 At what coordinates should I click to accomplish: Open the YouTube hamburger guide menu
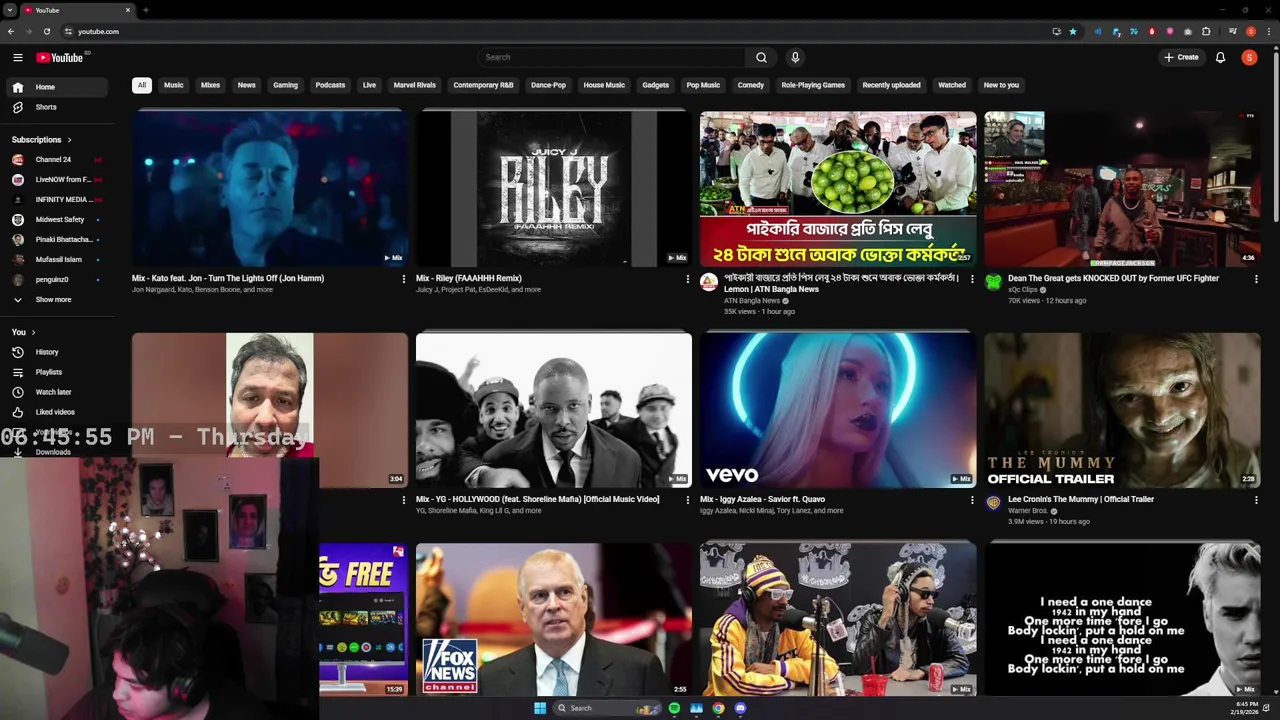17,57
